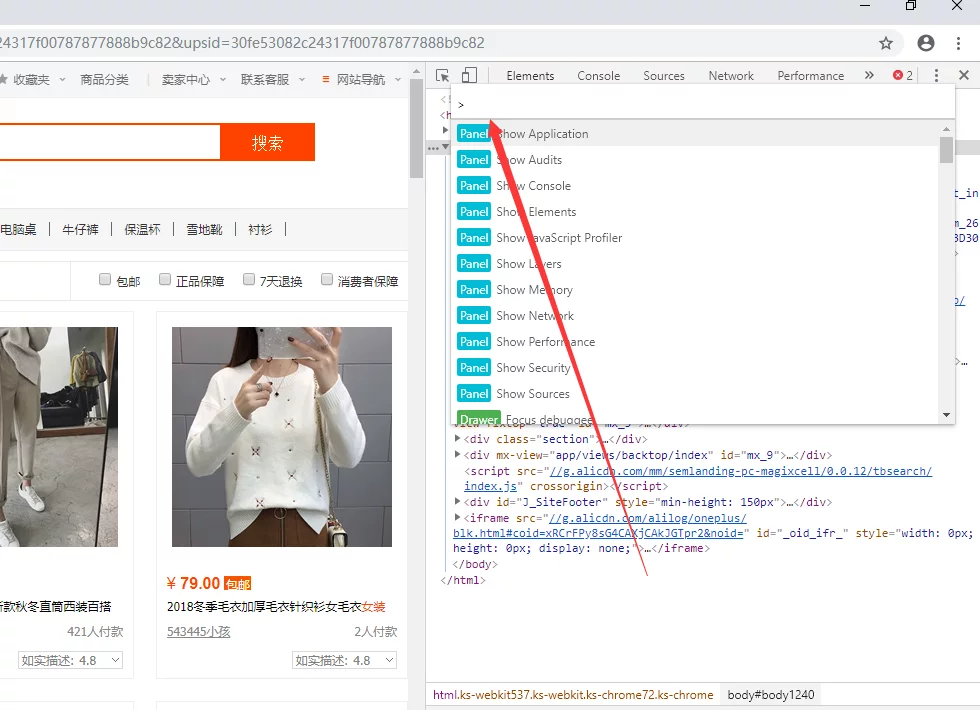Select the Show Application command
This screenshot has height=710, width=980.
695,133
